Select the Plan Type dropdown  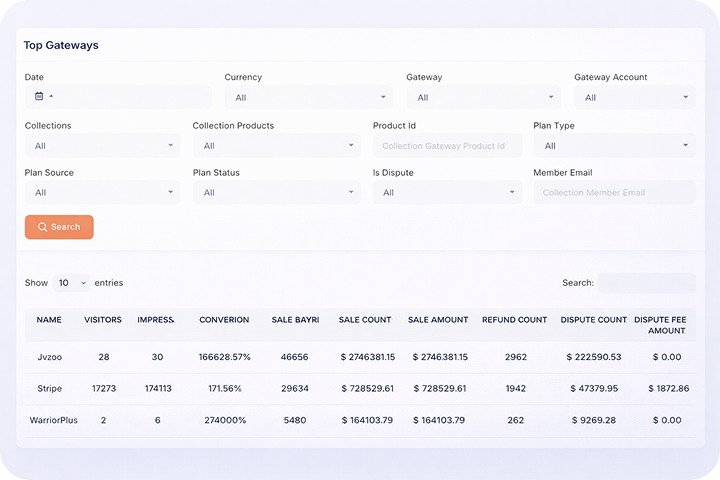[614, 146]
